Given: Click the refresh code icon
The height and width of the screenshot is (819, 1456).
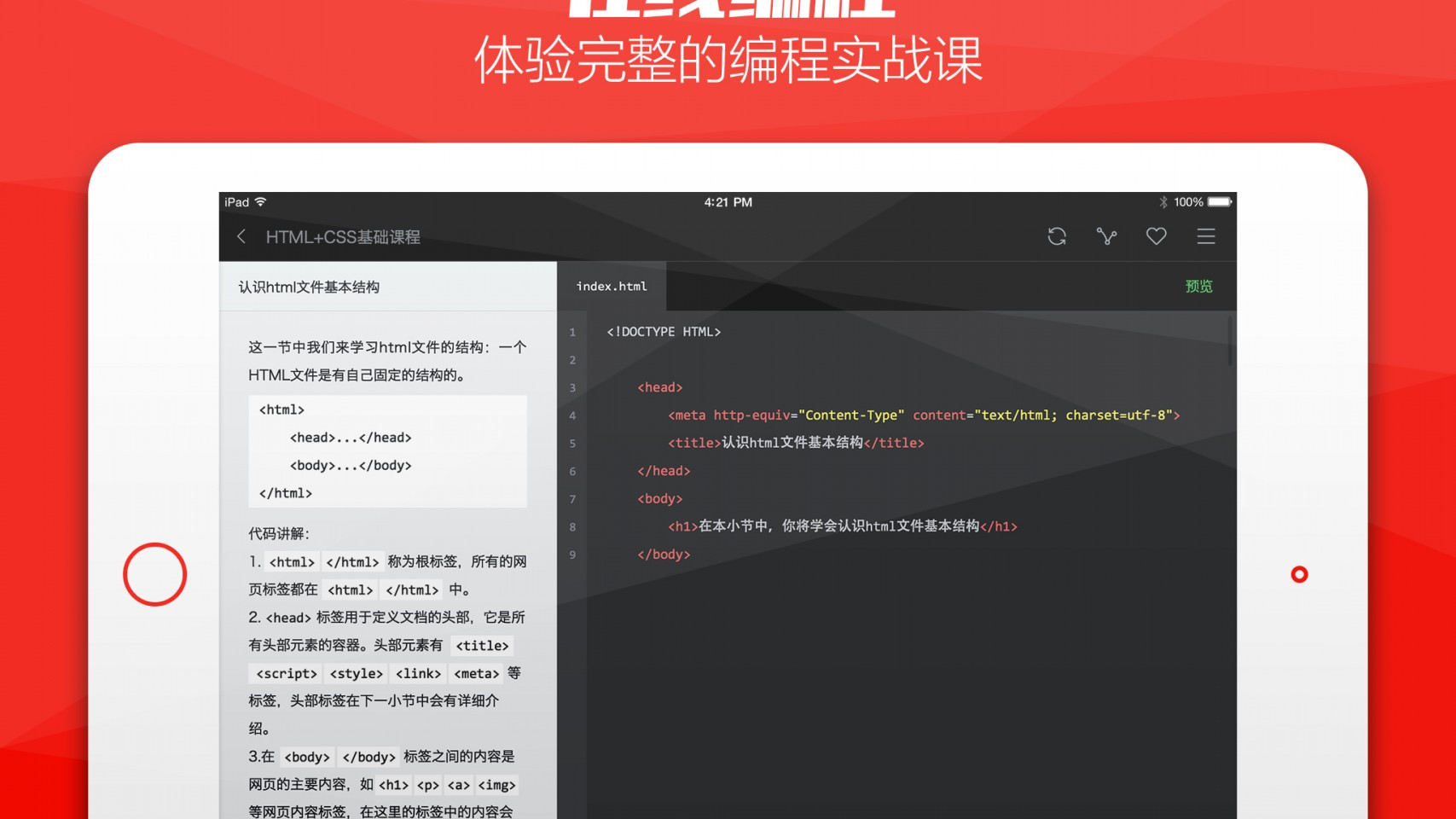Looking at the screenshot, I should (x=1057, y=236).
